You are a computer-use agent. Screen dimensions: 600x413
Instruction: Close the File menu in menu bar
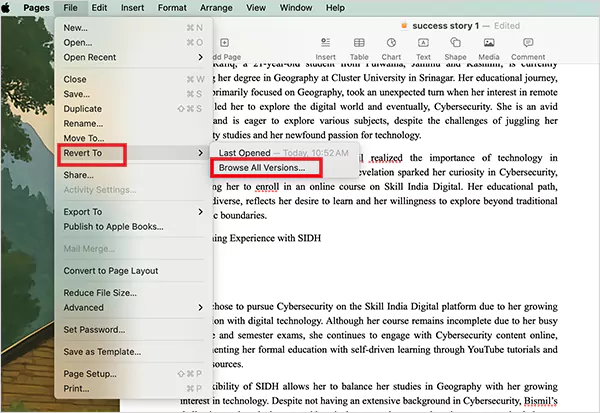(x=70, y=8)
